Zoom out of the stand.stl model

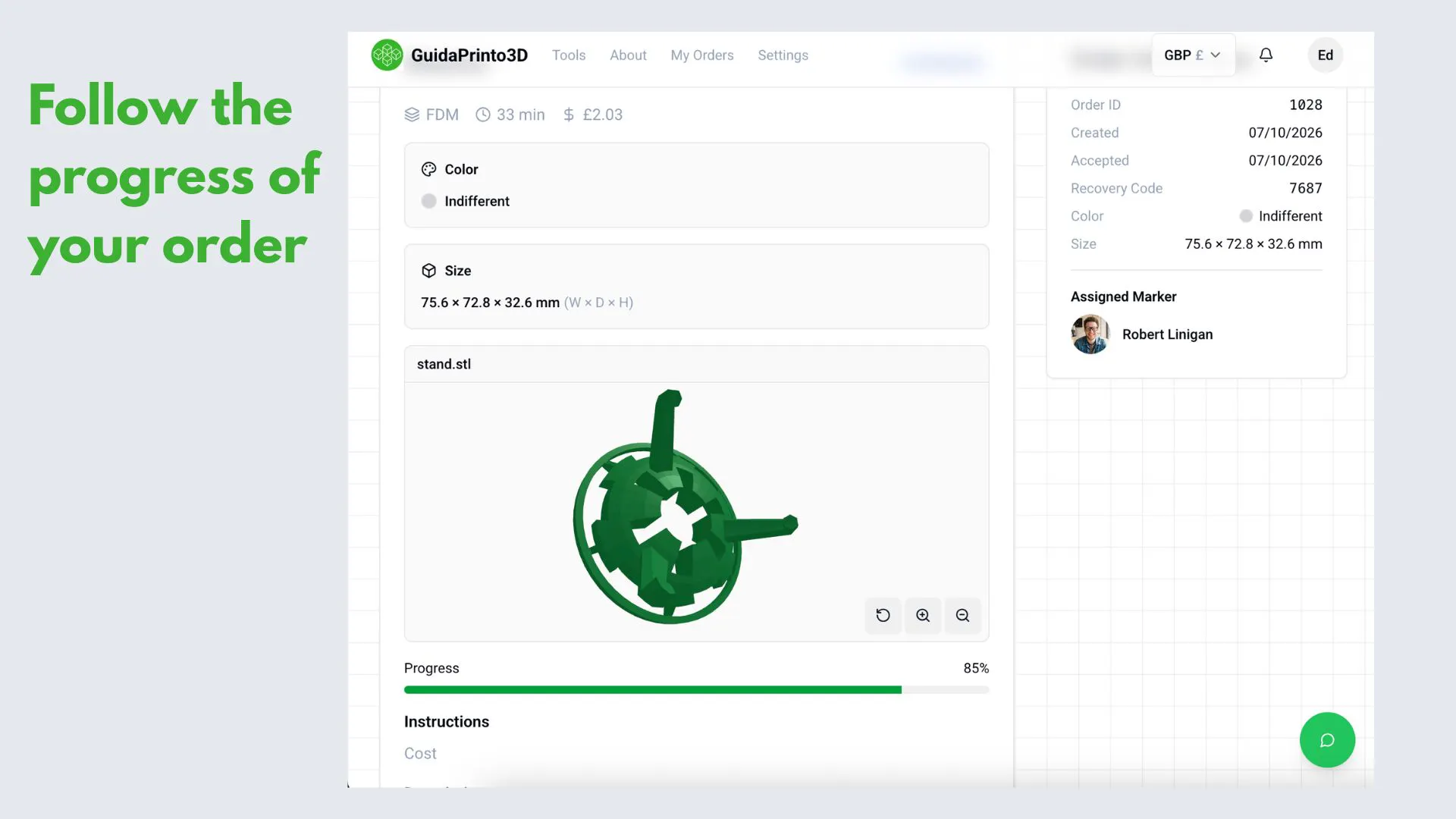pyautogui.click(x=962, y=616)
